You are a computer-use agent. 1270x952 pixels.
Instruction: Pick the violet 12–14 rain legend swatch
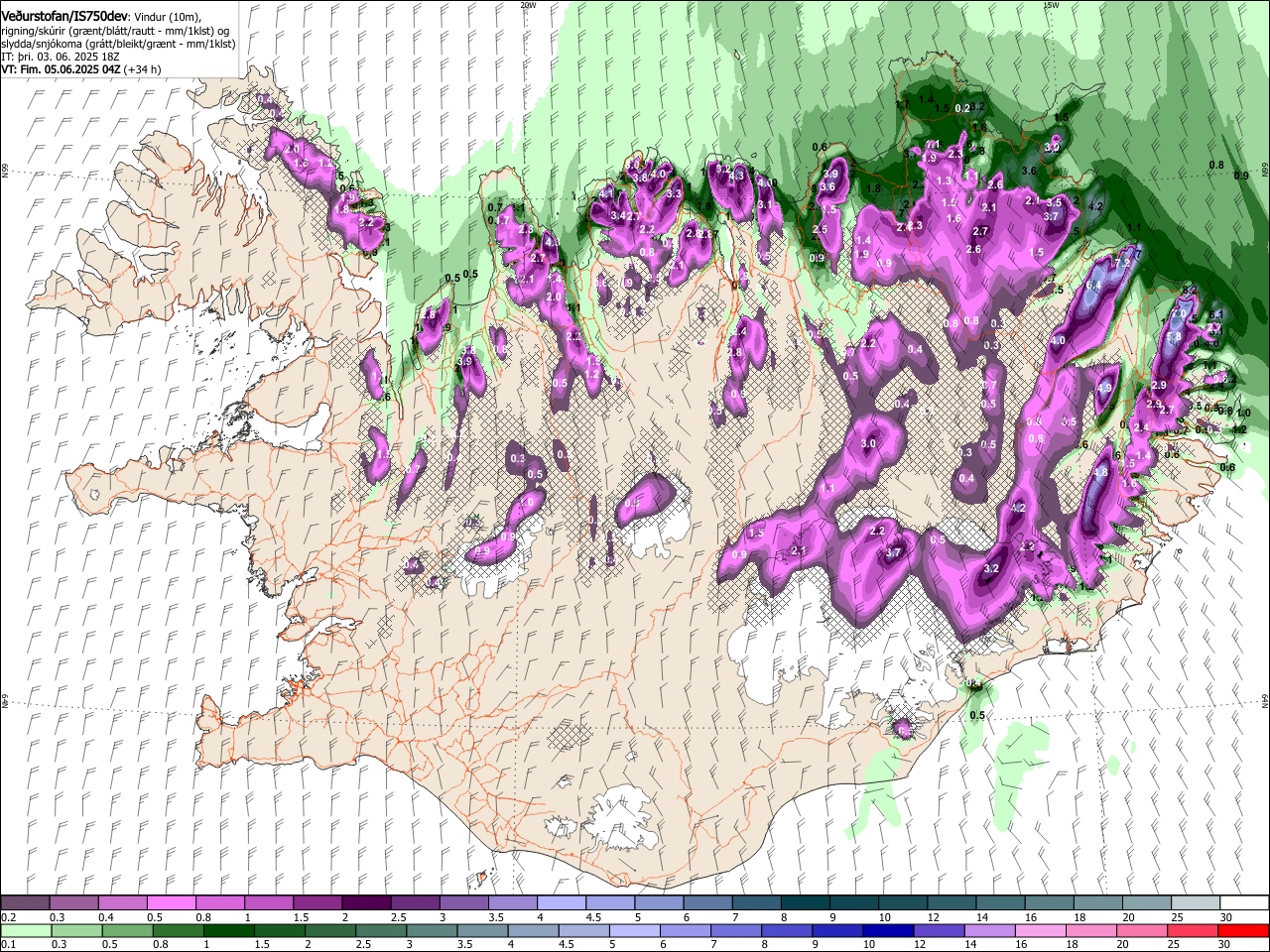pos(939,930)
